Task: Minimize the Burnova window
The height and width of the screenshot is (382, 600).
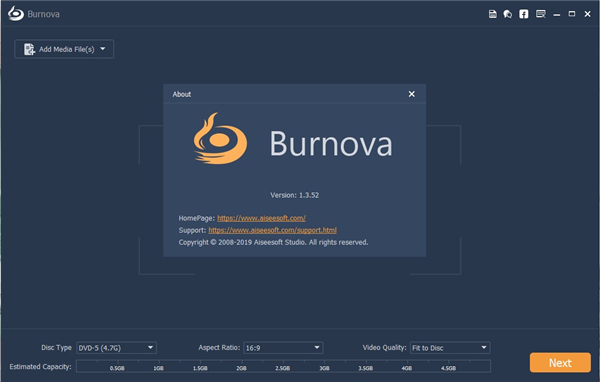Action: [x=557, y=15]
